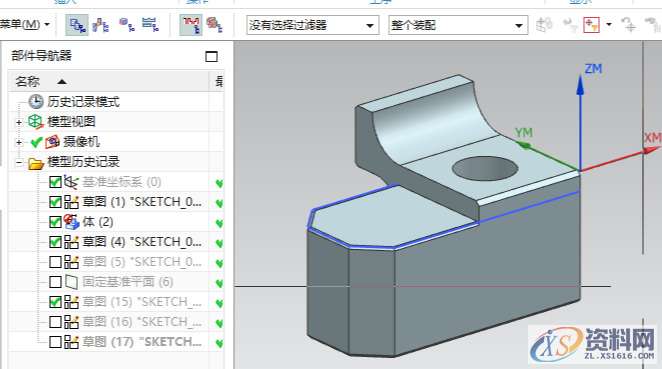662x369 pixels.
Task: Open the 没有选择过滤器 dropdown
Action: coord(313,25)
